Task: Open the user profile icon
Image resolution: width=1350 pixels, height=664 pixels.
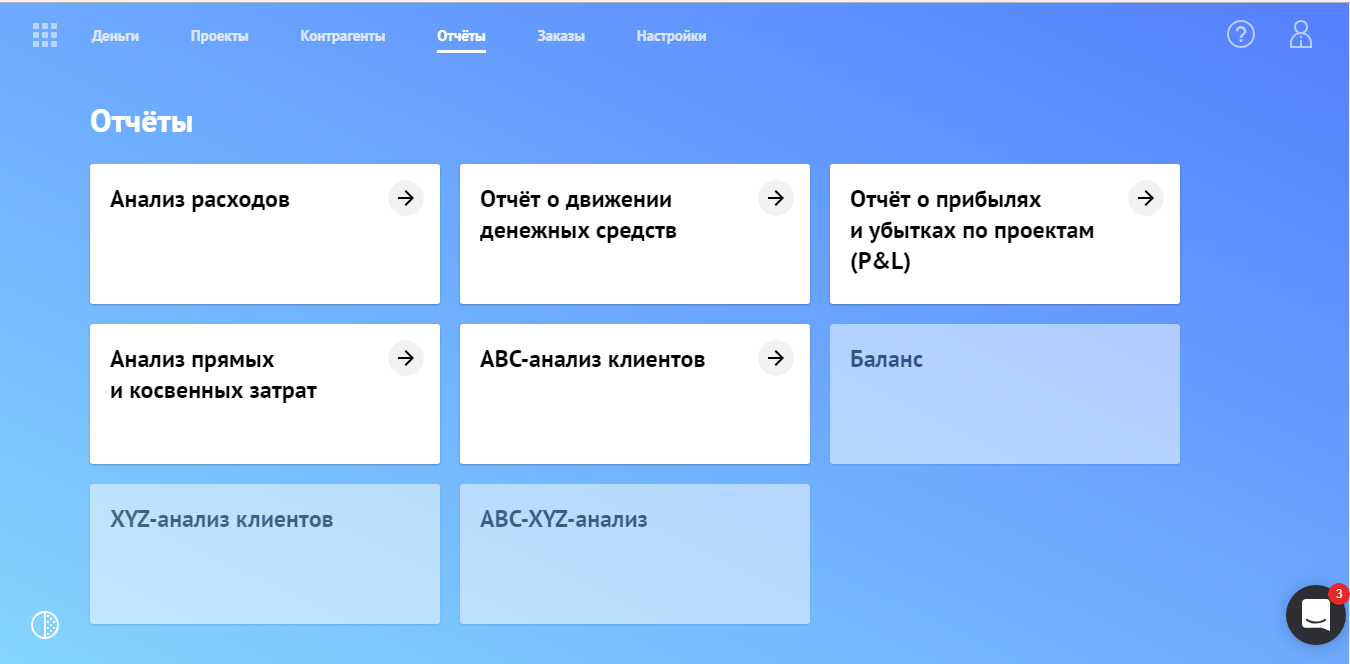Action: [x=1301, y=34]
